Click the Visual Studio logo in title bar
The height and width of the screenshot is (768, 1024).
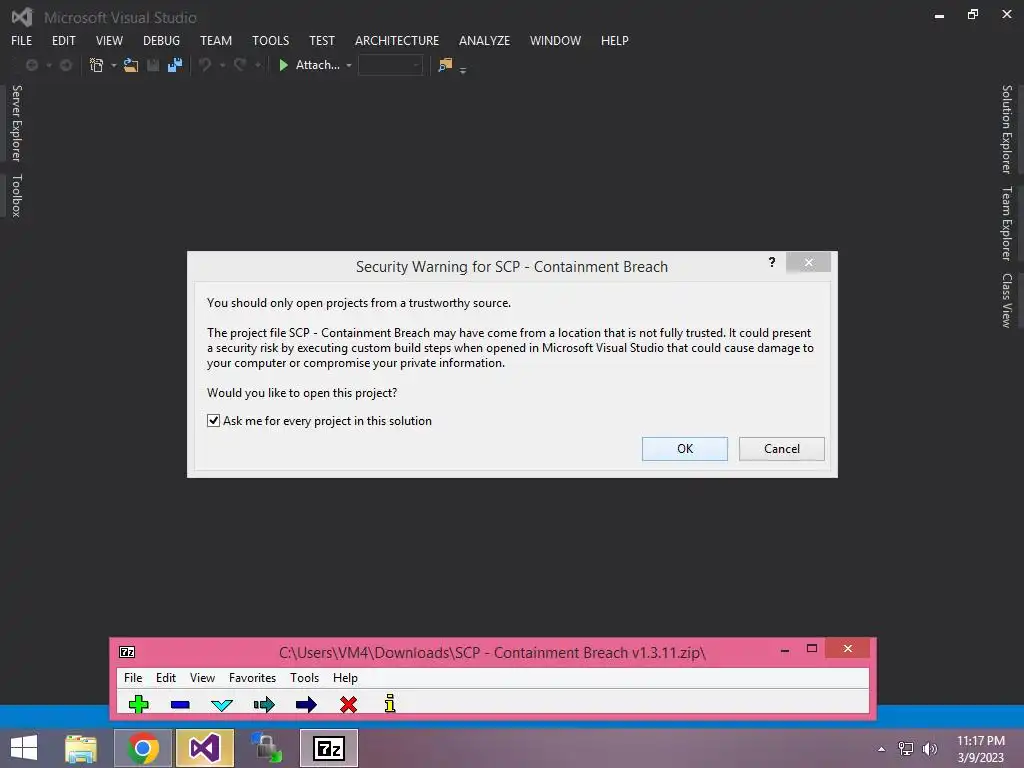[x=22, y=17]
